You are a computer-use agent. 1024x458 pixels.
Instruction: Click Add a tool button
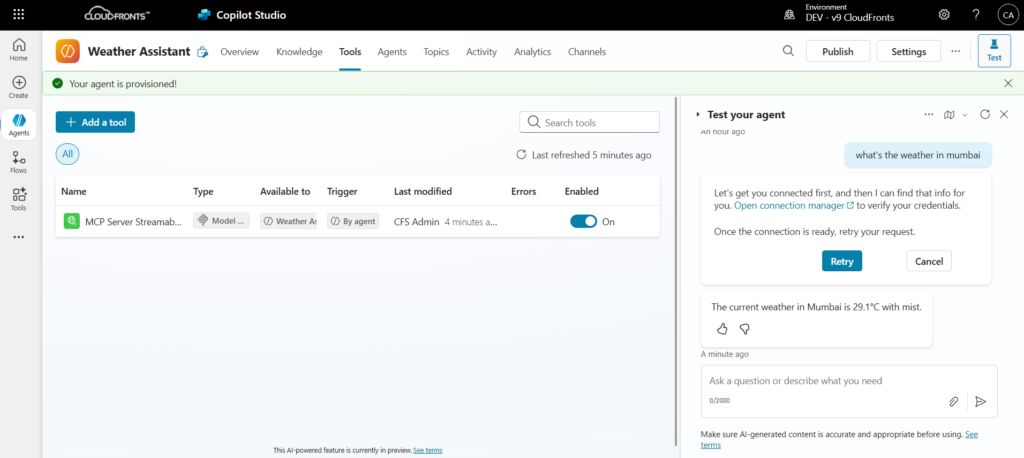[95, 122]
